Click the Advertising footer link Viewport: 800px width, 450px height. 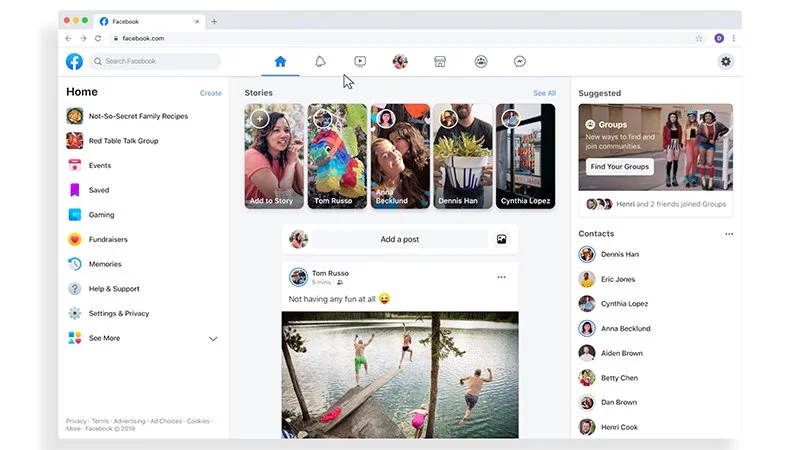[129, 421]
